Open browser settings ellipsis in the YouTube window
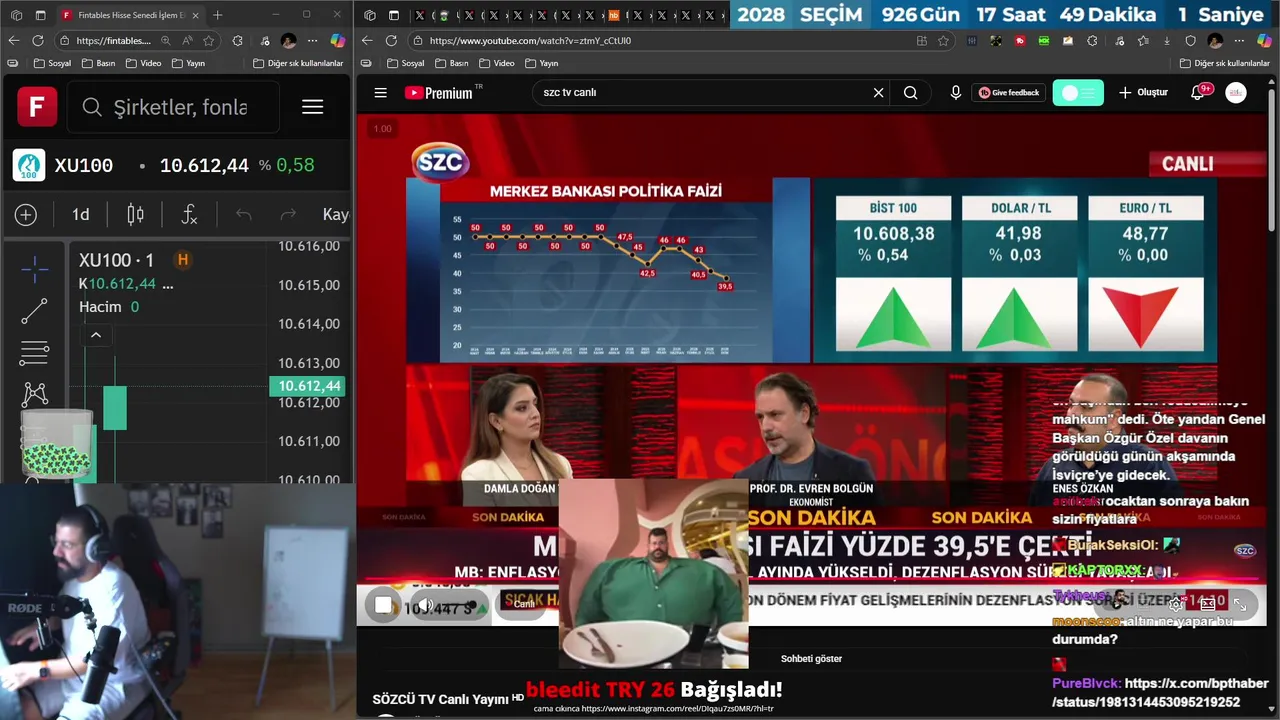The width and height of the screenshot is (1280, 720). (1239, 40)
